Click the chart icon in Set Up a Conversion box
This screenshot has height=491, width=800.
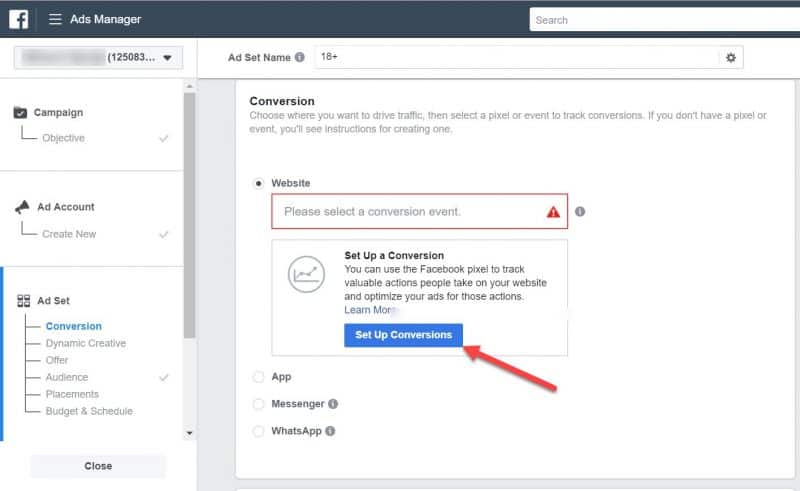[306, 275]
